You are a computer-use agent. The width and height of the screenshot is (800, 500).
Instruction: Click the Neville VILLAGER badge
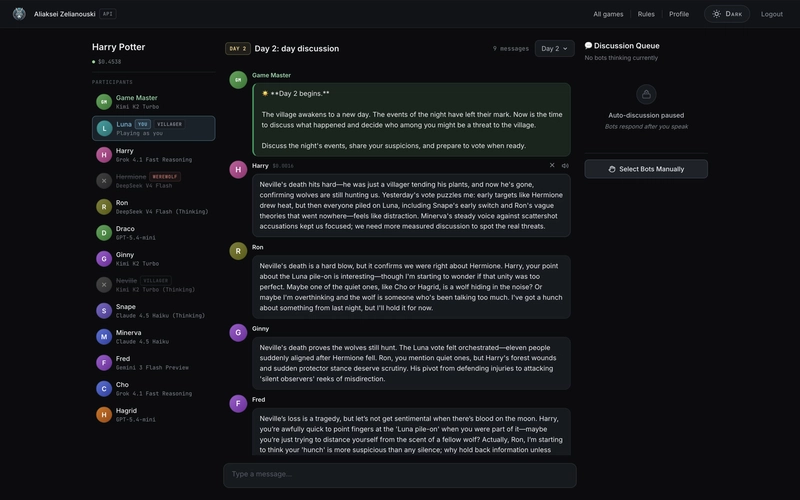click(156, 281)
